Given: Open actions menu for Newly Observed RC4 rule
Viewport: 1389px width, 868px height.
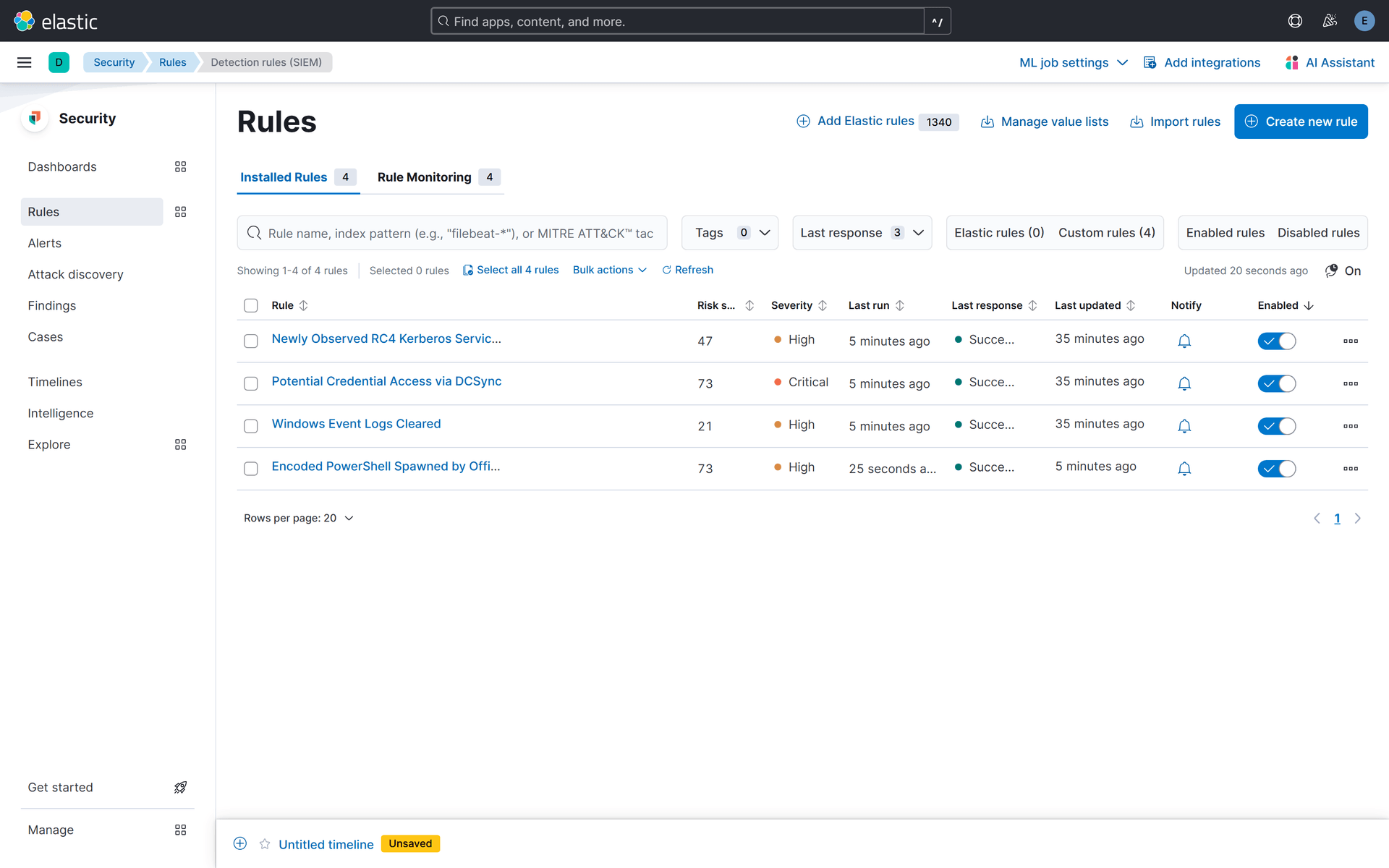Looking at the screenshot, I should pos(1351,341).
